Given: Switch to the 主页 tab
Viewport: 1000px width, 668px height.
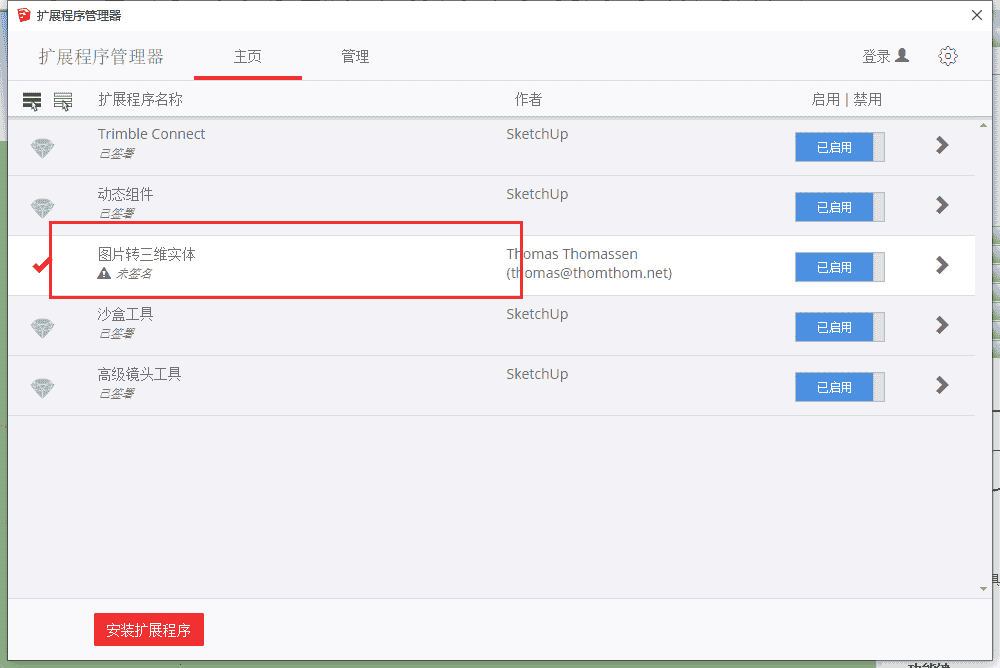Looking at the screenshot, I should (x=247, y=57).
